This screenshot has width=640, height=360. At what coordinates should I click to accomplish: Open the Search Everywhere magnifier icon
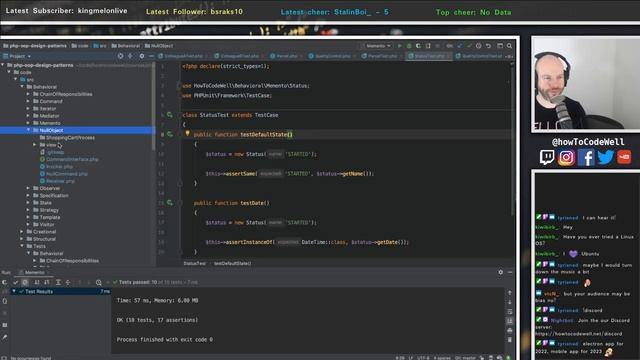tap(509, 46)
